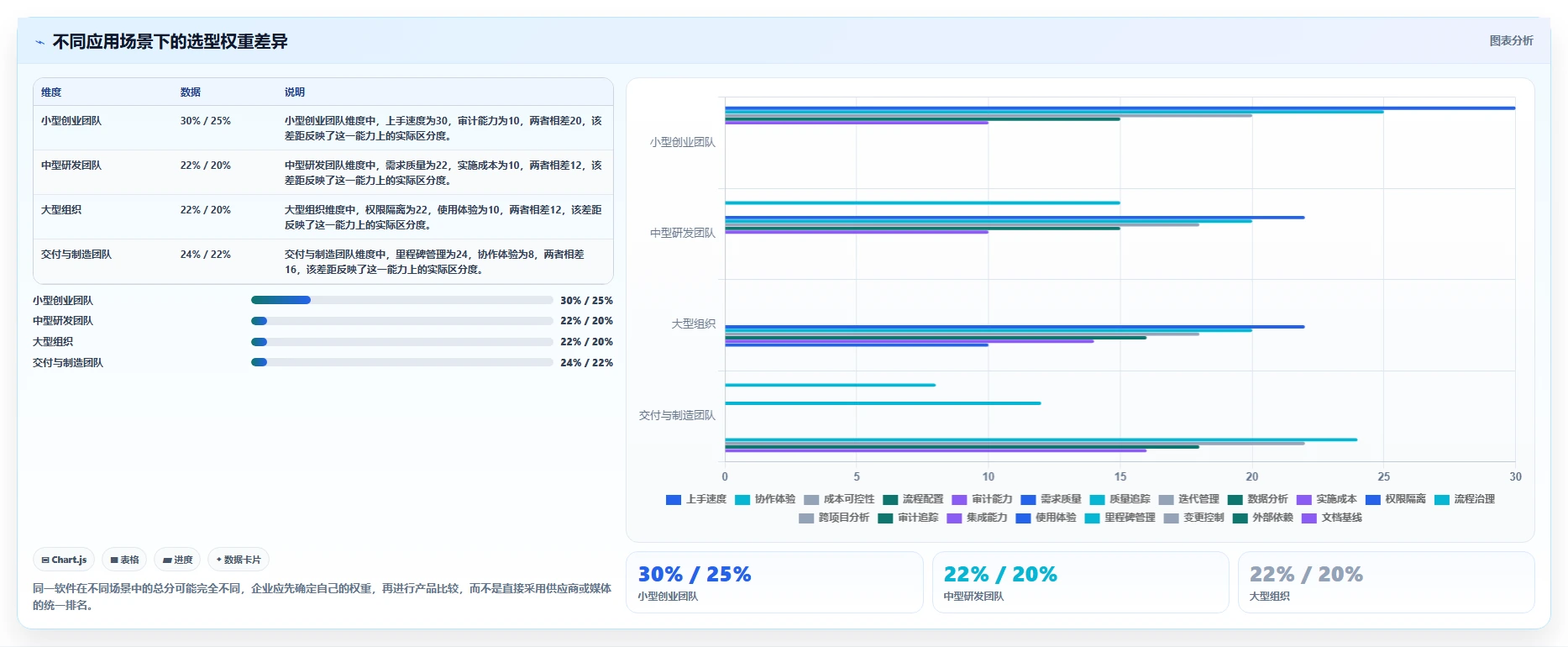Click the longest blue bar reaching 30
This screenshot has height=647, width=1568.
pyautogui.click(x=1120, y=108)
